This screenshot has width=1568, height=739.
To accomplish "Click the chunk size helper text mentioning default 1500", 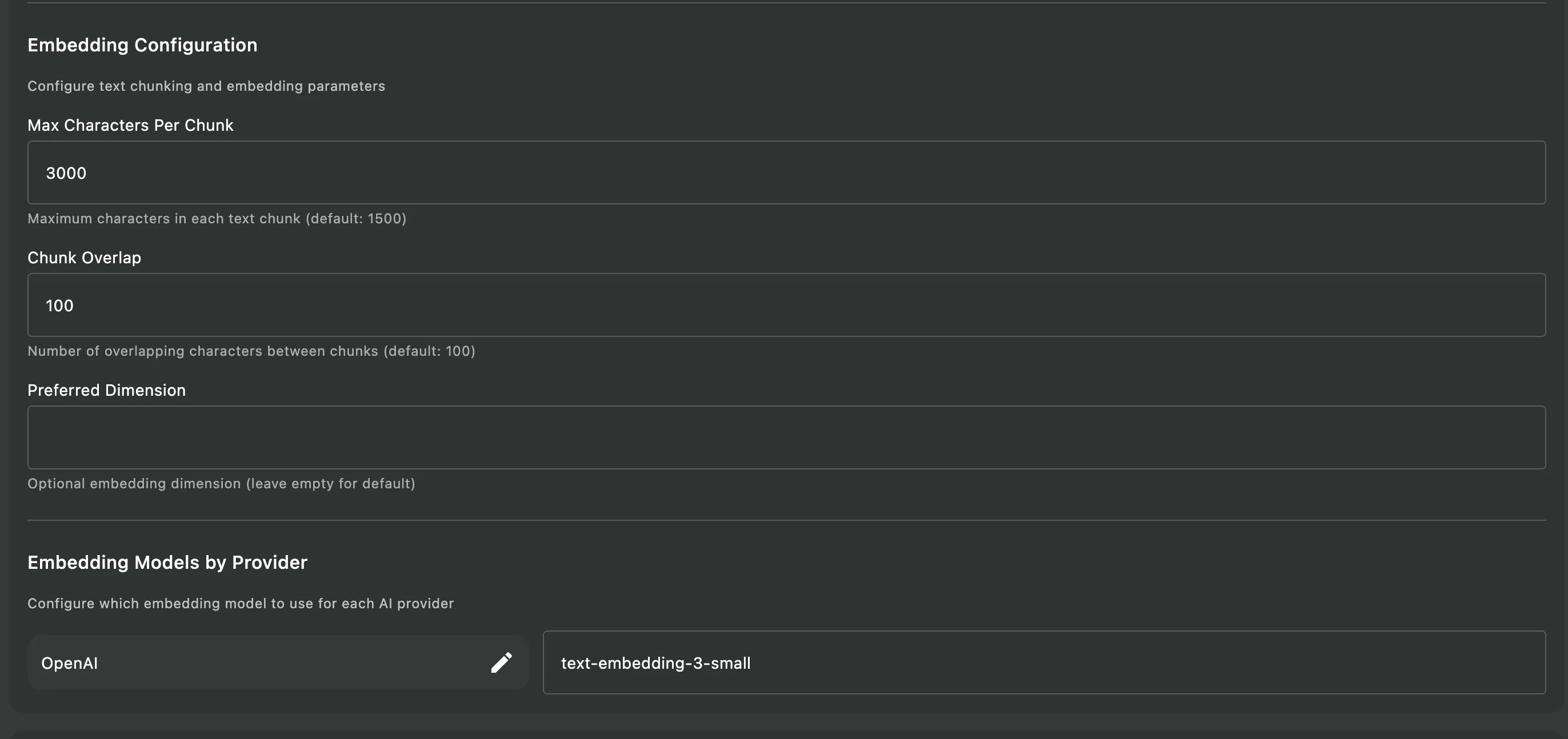I will [216, 218].
